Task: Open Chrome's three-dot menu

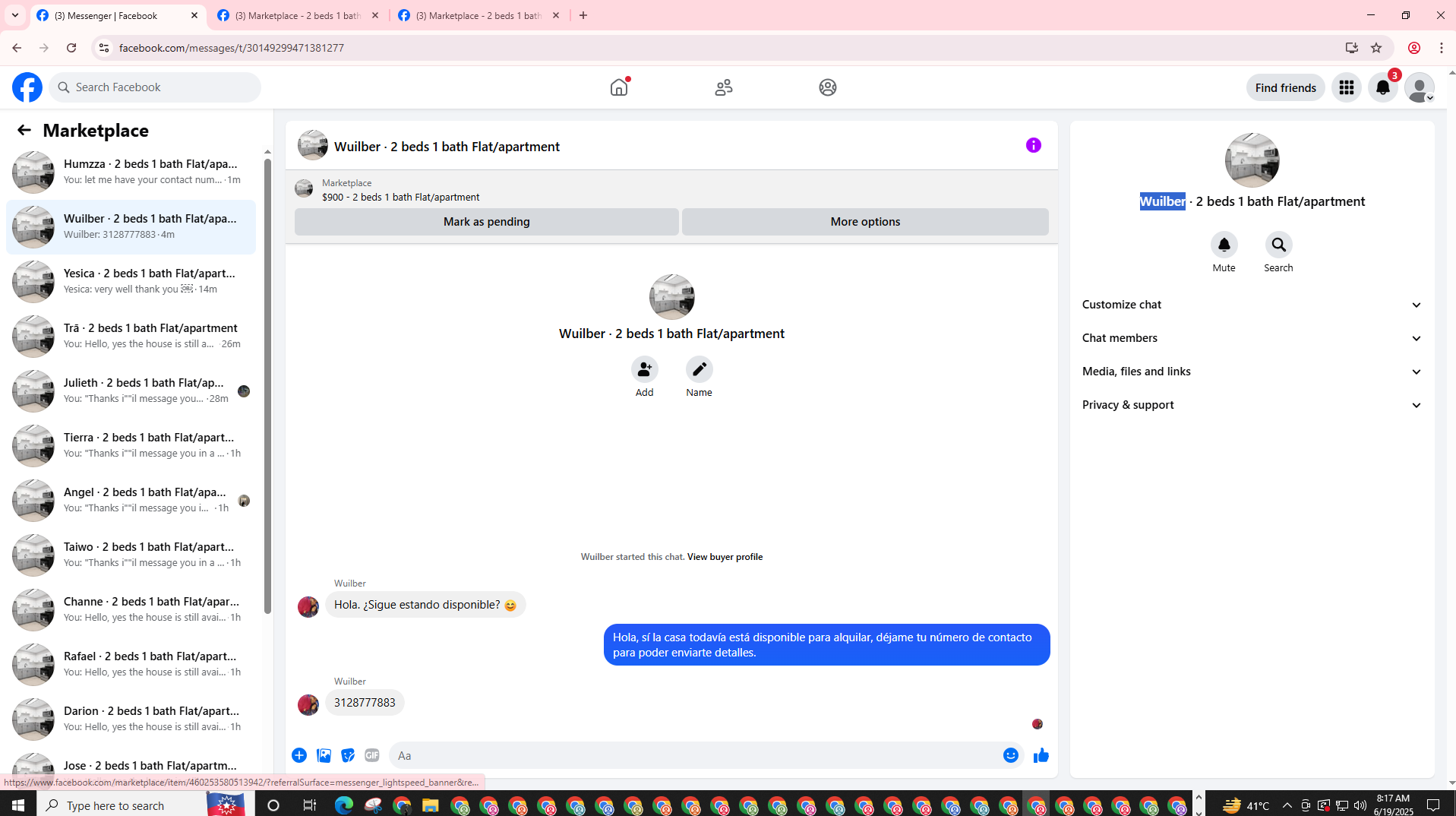Action: (1442, 48)
